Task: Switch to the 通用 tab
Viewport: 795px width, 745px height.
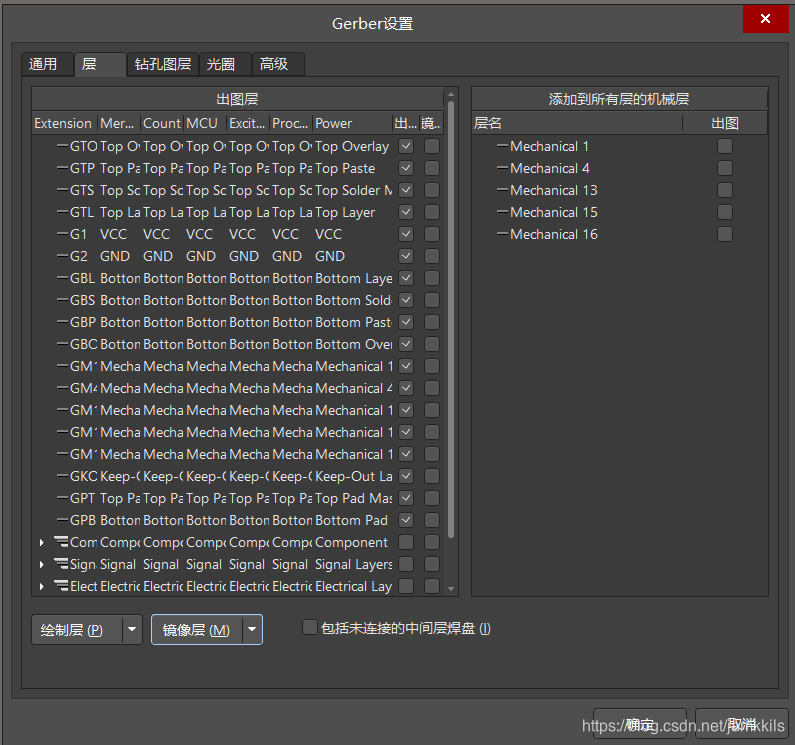Action: [x=47, y=64]
